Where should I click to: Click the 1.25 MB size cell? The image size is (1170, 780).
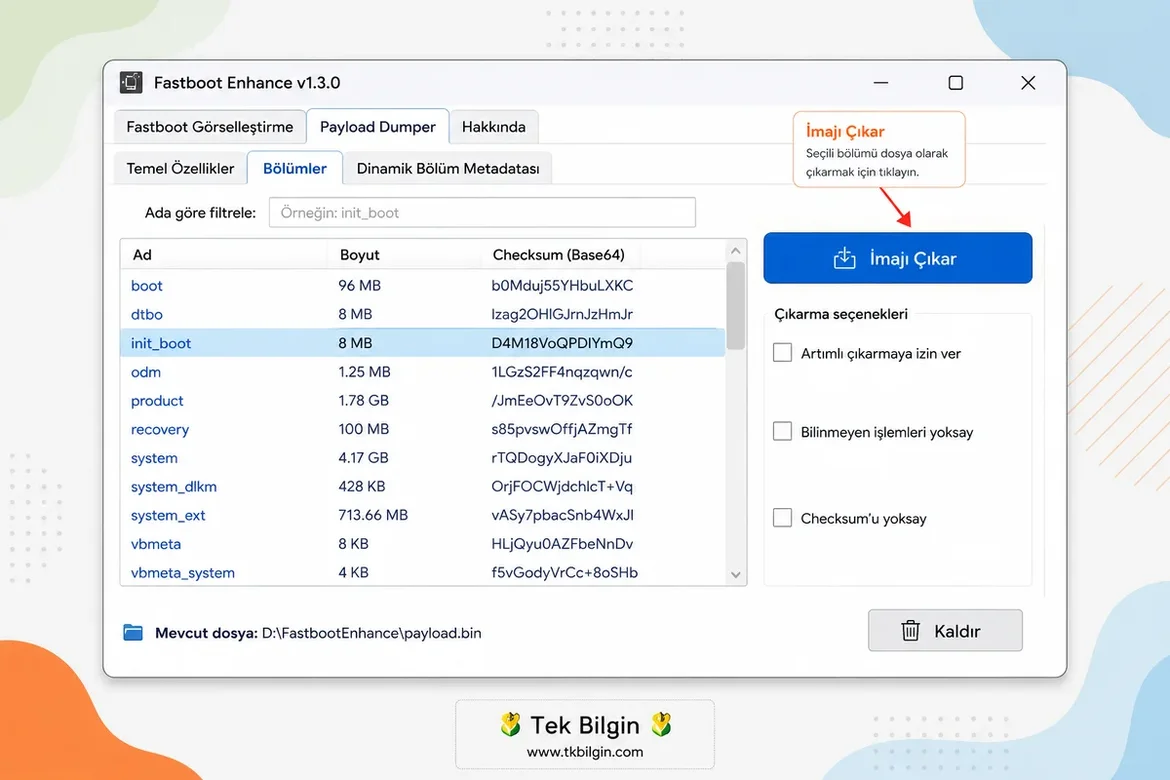pyautogui.click(x=364, y=372)
